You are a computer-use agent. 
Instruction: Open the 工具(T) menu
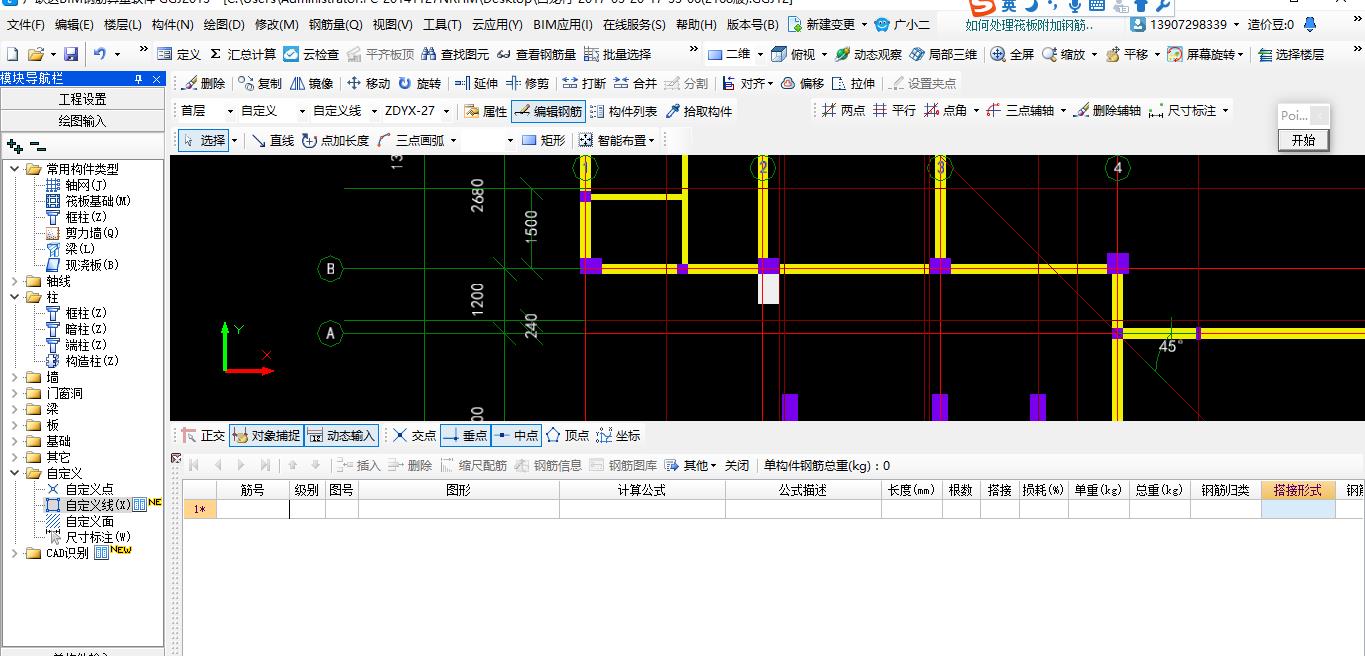coord(442,24)
